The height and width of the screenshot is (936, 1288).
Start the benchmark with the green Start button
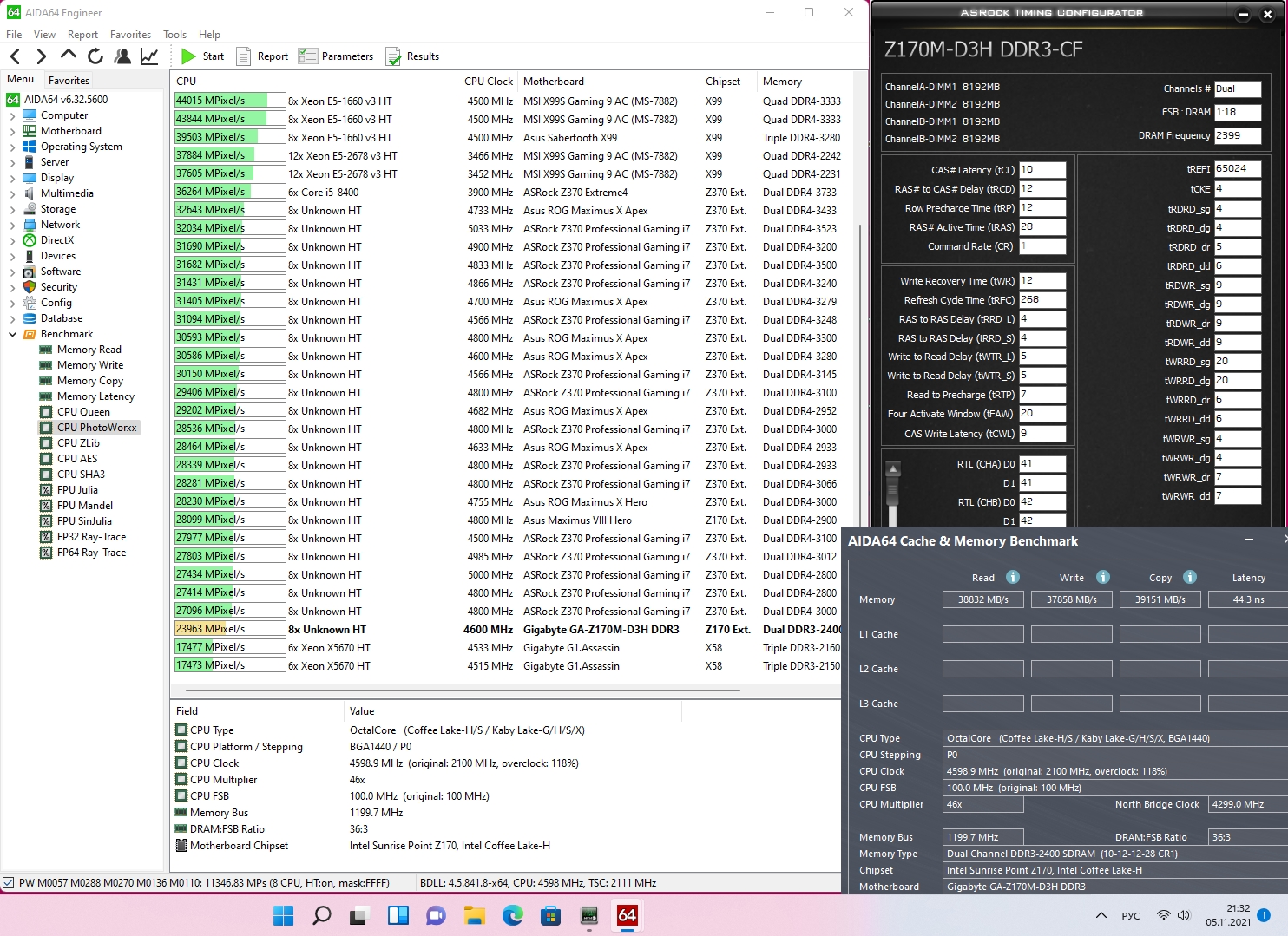[x=202, y=56]
